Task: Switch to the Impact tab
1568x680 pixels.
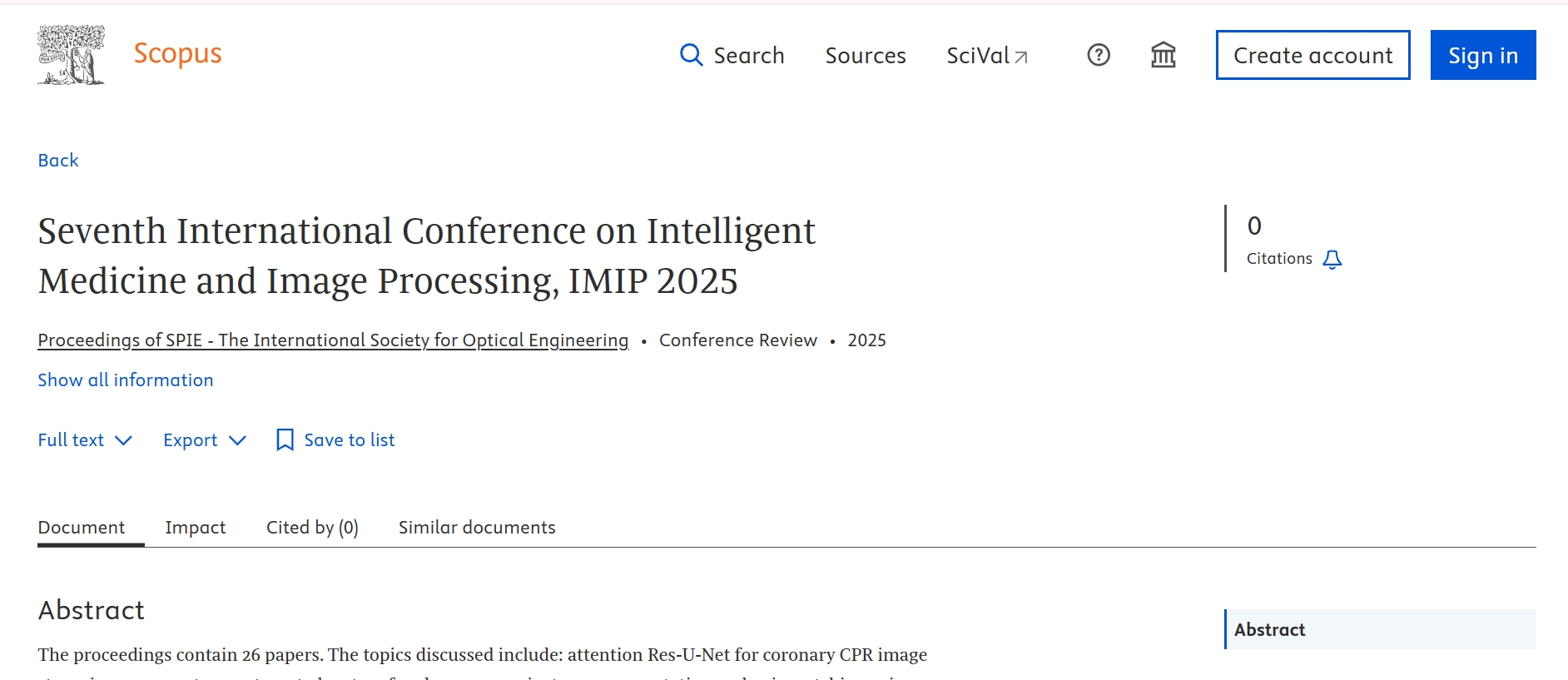Action: (196, 527)
